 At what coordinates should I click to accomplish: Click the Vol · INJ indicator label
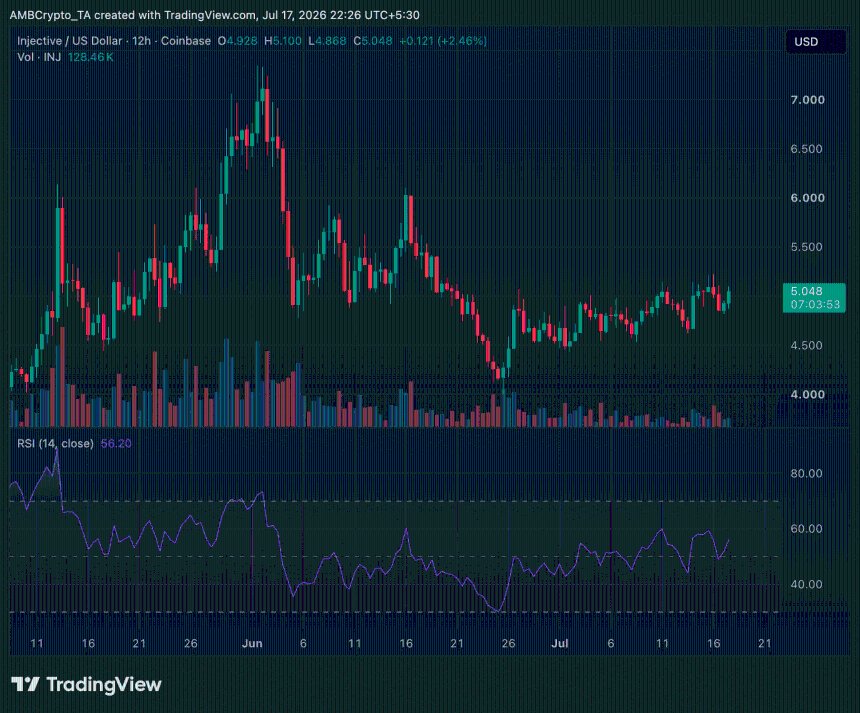(39, 57)
